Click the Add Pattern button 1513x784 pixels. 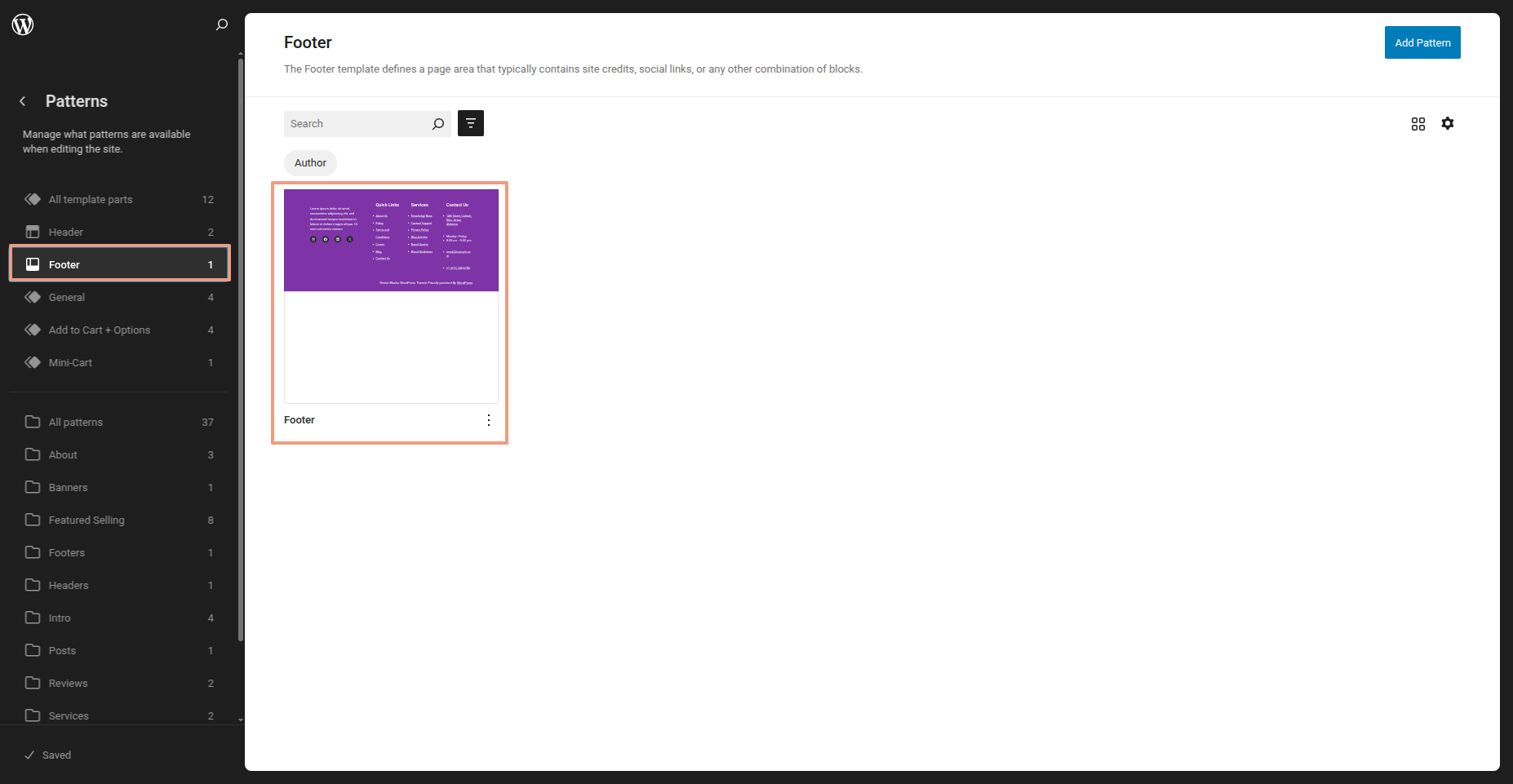click(x=1422, y=42)
